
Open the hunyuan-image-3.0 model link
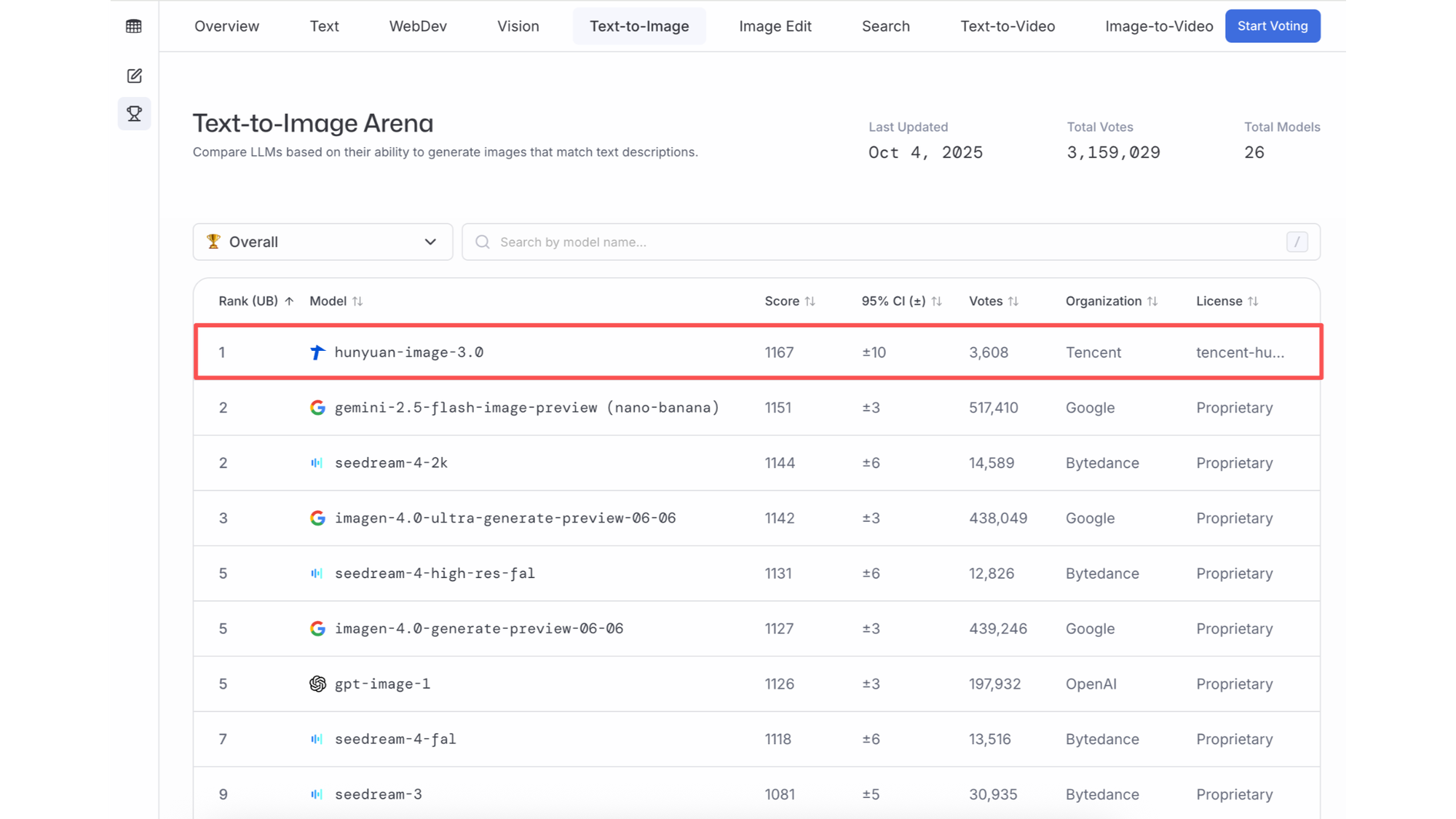tap(408, 352)
